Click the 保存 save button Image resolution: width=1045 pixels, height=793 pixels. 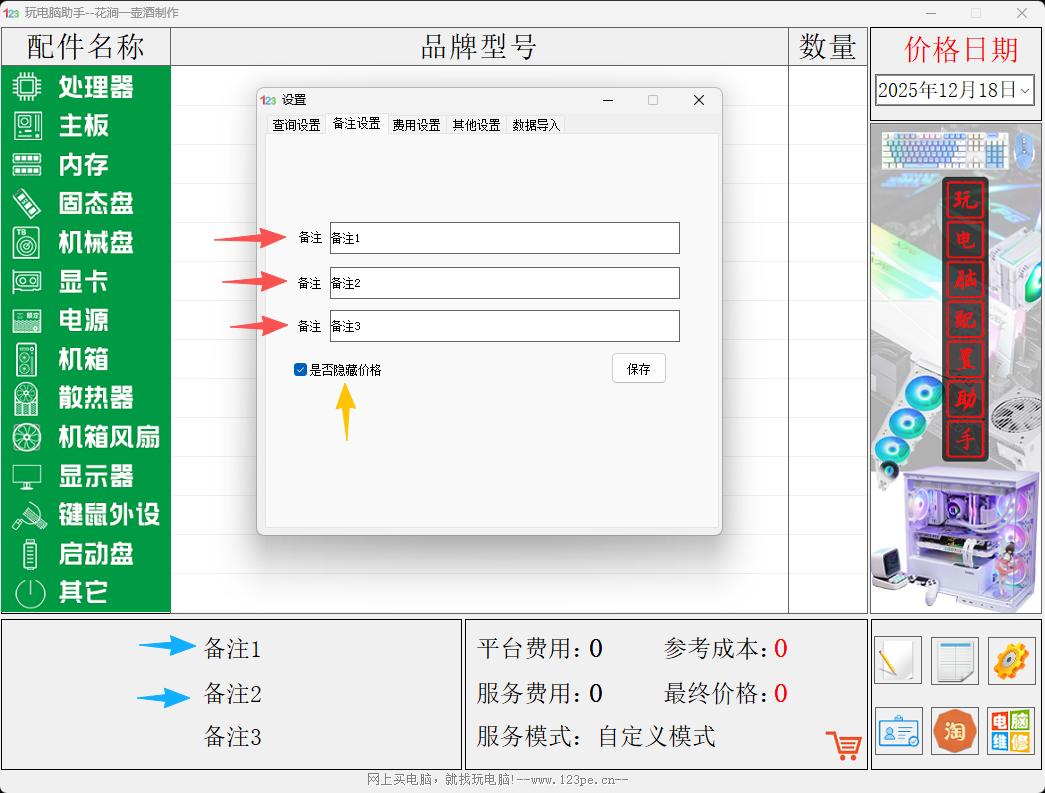click(638, 368)
